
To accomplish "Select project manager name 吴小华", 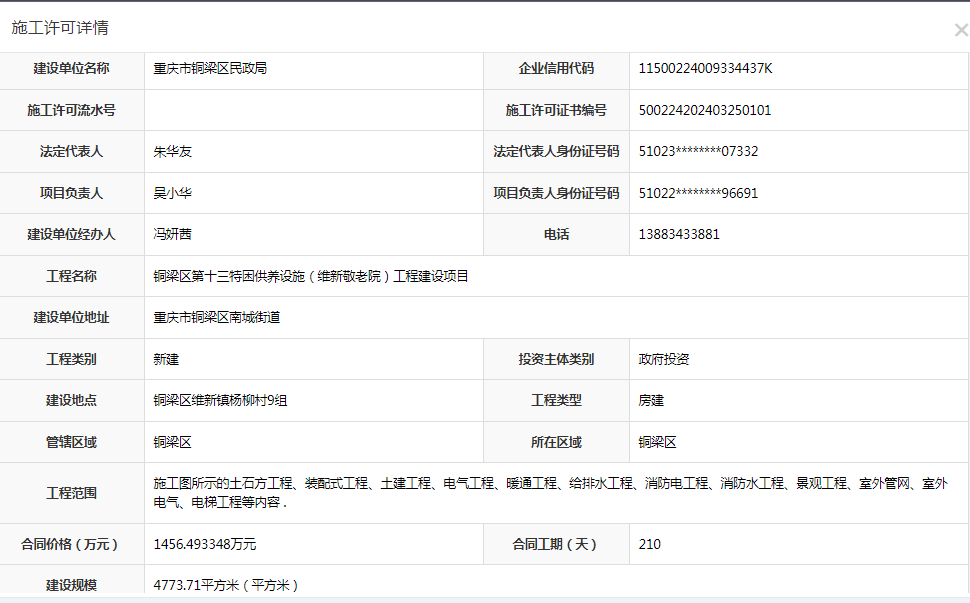I will (172, 193).
